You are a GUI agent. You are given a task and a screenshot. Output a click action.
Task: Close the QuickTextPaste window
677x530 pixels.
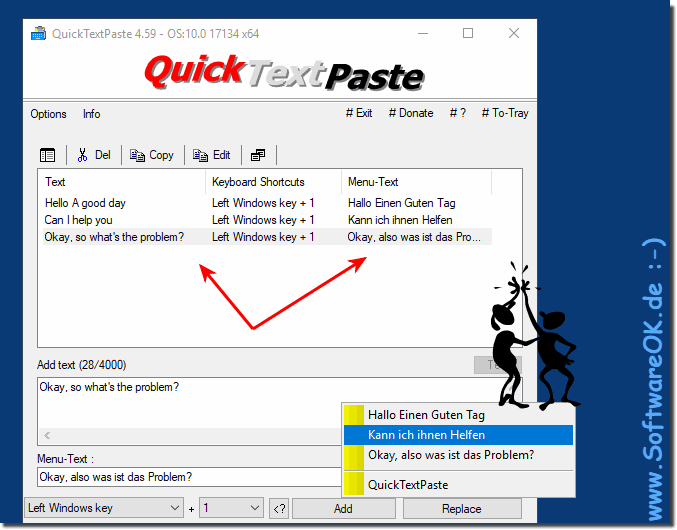tap(514, 33)
